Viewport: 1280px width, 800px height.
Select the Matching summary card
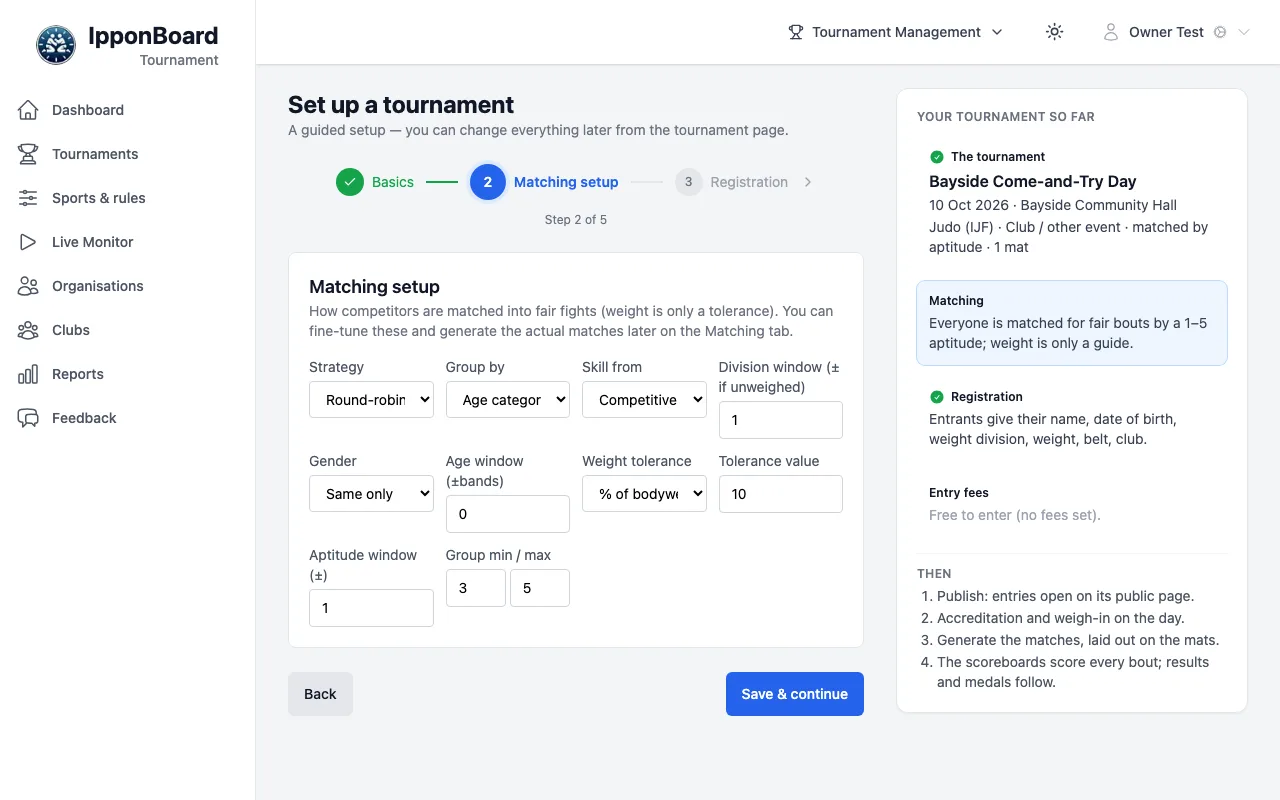(x=1072, y=323)
